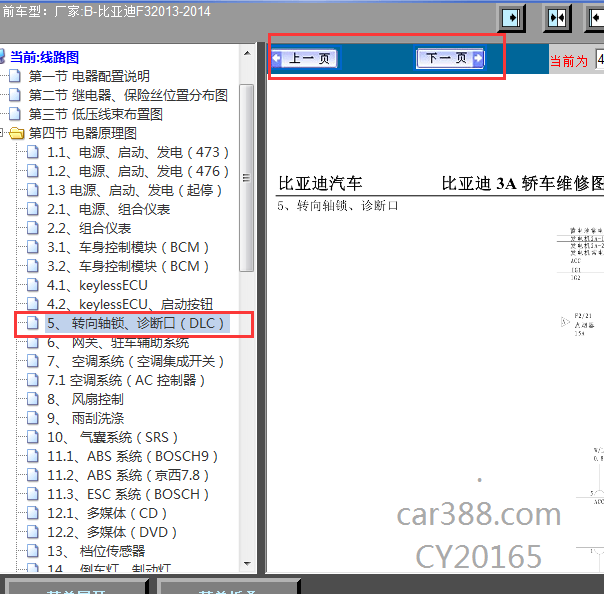This screenshot has height=594, width=604.
Task: Click page icon beside 11.3、ESC 系统
Action: coord(32,494)
